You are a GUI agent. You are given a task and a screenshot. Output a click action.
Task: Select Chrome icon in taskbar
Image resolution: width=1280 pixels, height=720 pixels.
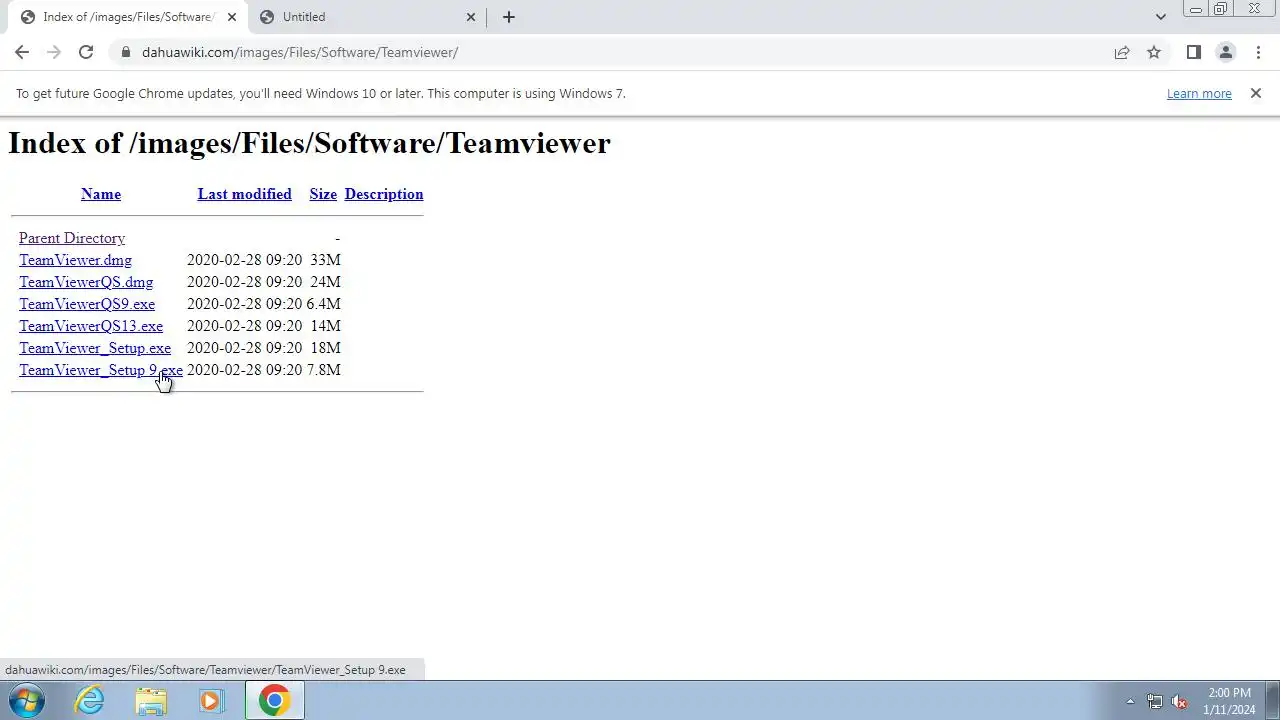[274, 701]
